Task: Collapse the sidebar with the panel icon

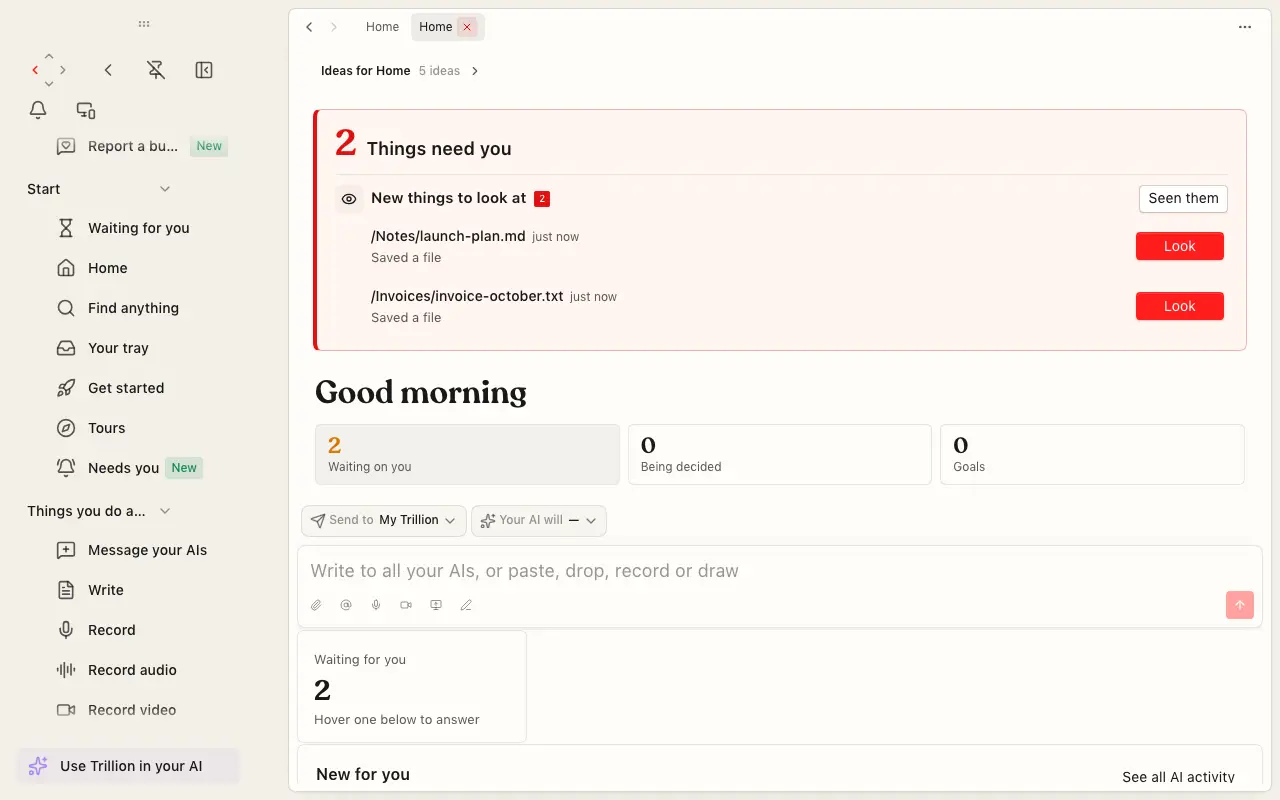Action: pos(204,70)
